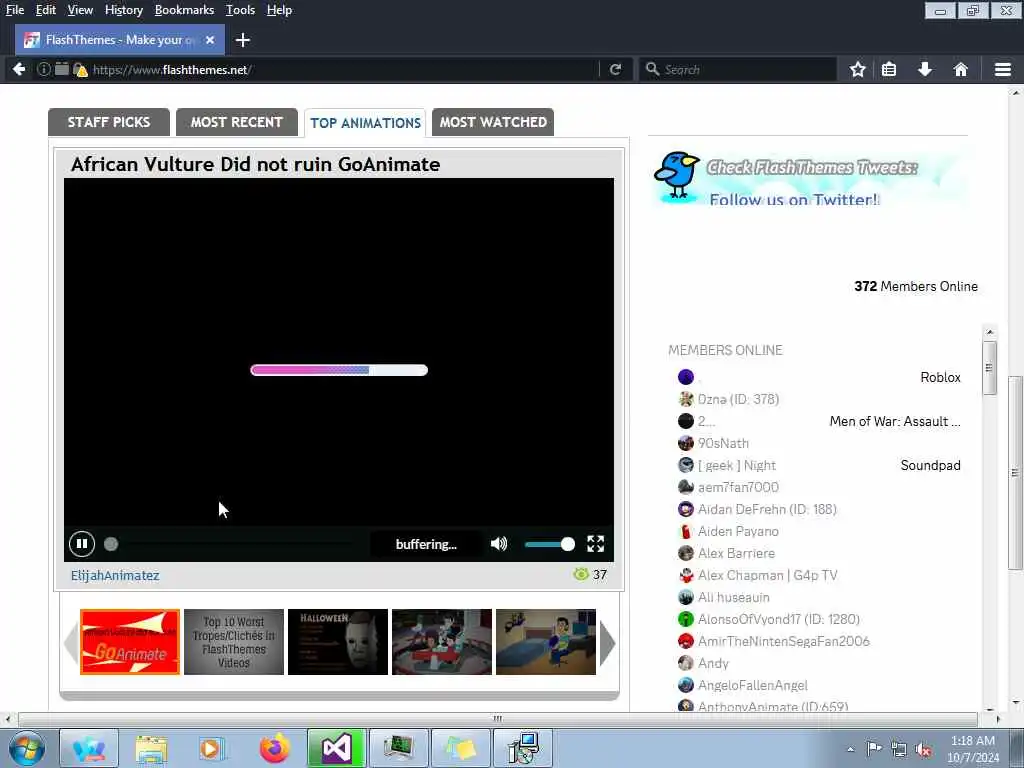Click member Alex Barriere
Image resolution: width=1024 pixels, height=768 pixels.
736,553
